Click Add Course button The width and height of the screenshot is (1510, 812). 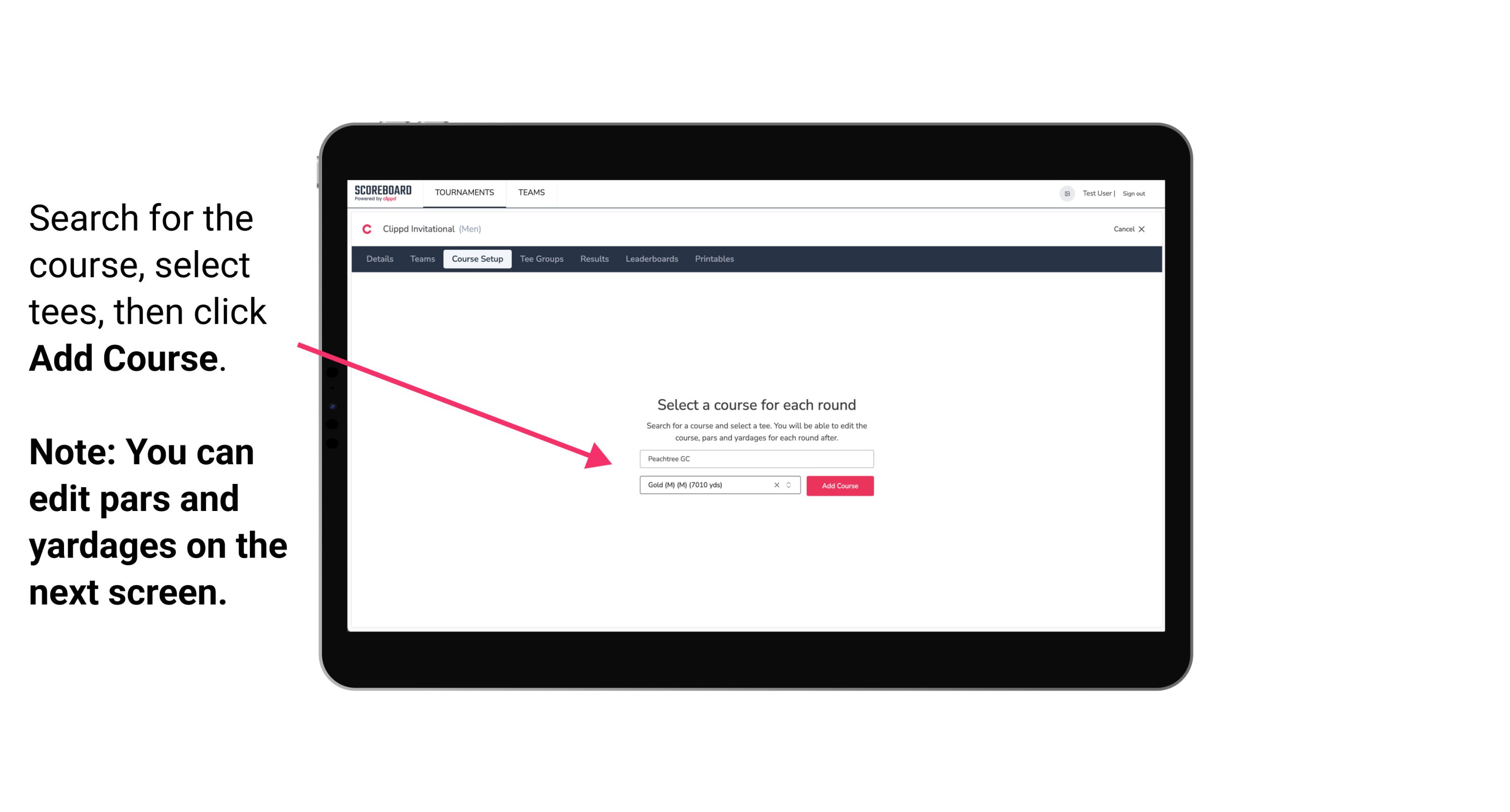pyautogui.click(x=838, y=486)
